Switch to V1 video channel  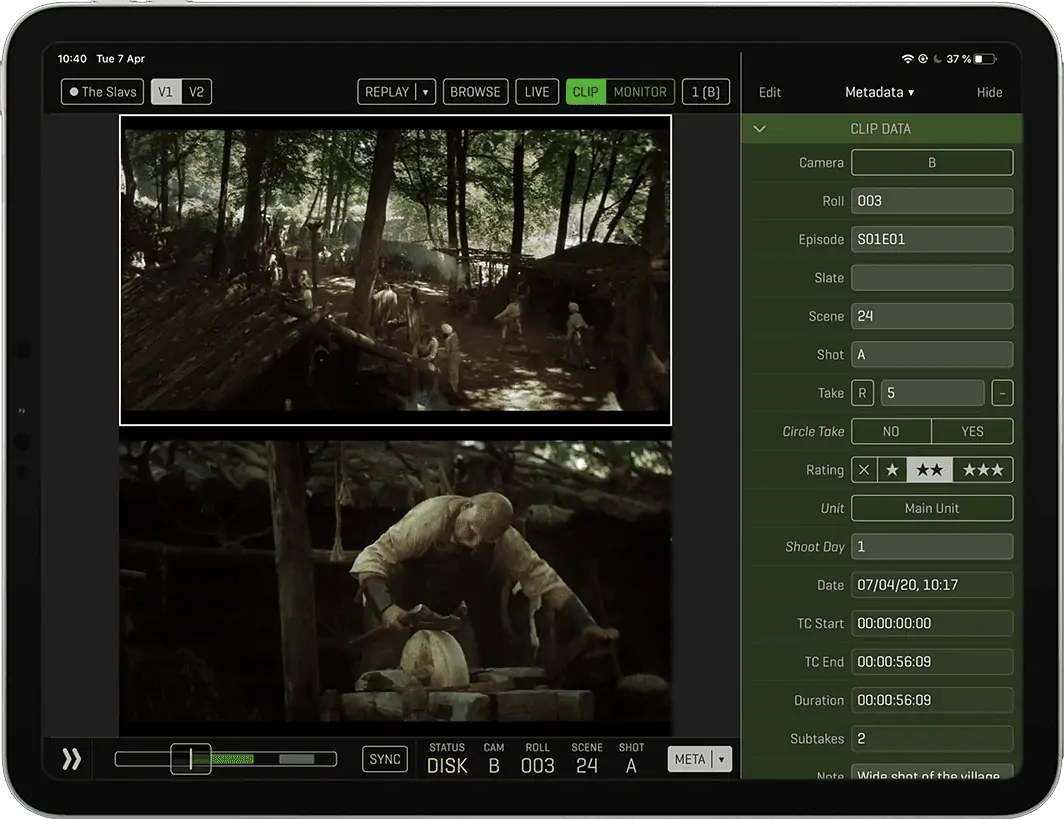pos(166,92)
